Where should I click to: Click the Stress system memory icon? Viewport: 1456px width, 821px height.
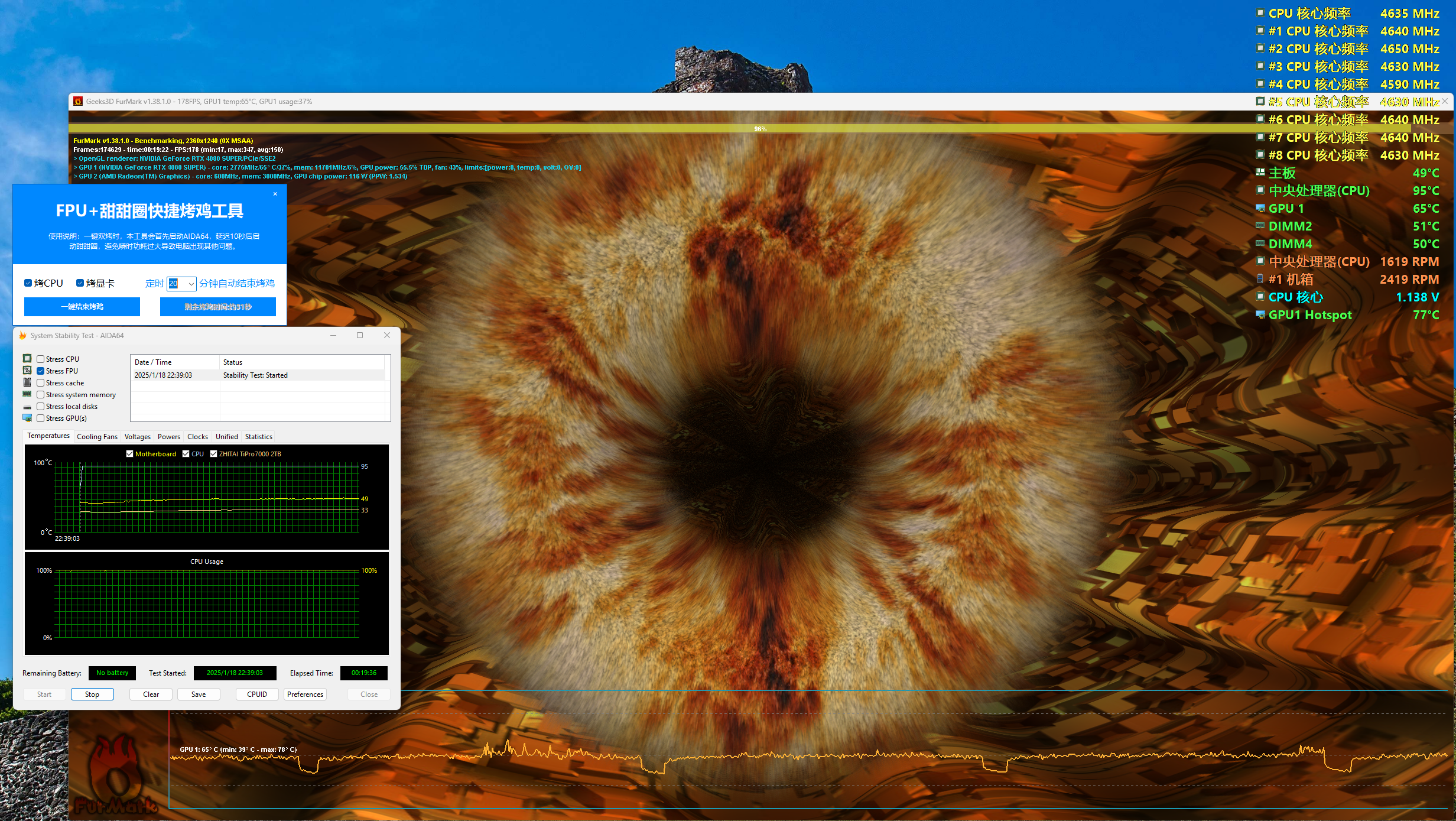pyautogui.click(x=27, y=394)
